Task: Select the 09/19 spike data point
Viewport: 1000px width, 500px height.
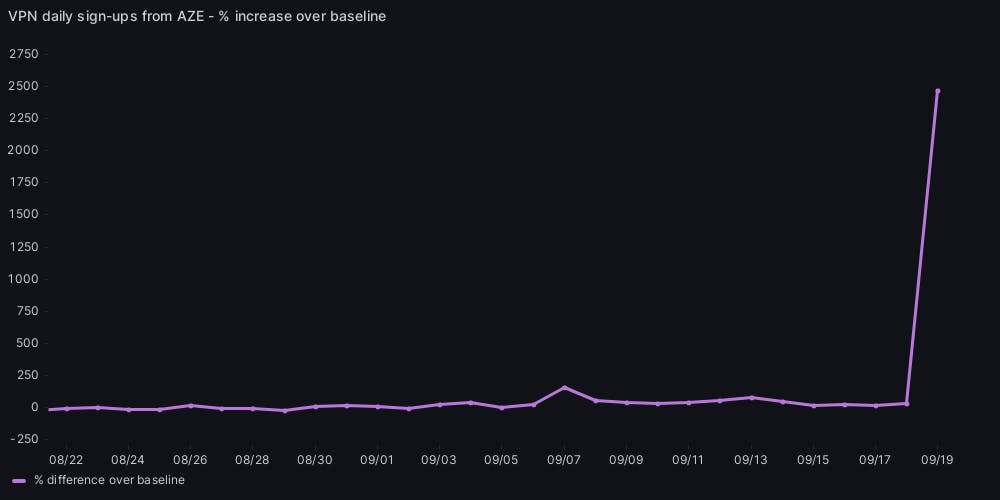Action: point(937,91)
